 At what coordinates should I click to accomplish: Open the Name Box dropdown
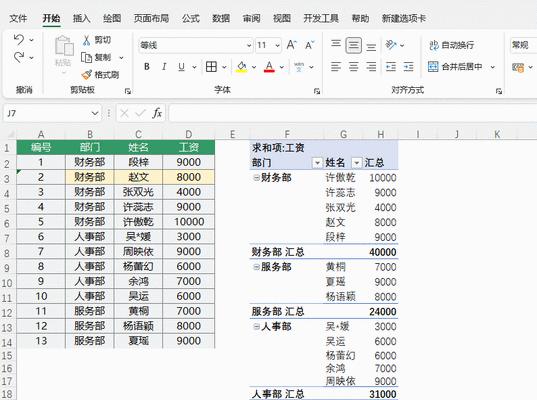coord(95,113)
